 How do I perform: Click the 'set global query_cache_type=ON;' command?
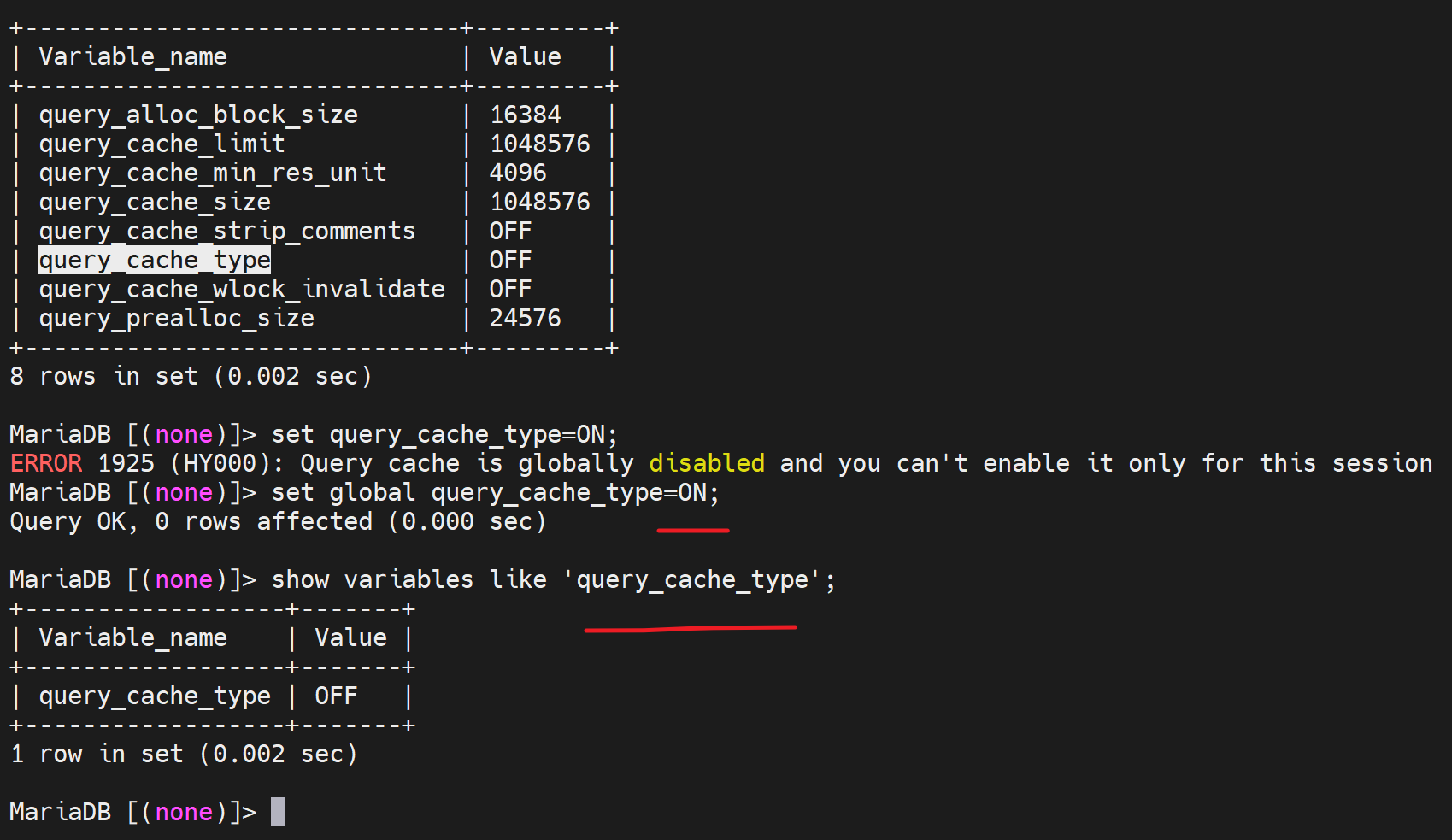pyautogui.click(x=495, y=492)
